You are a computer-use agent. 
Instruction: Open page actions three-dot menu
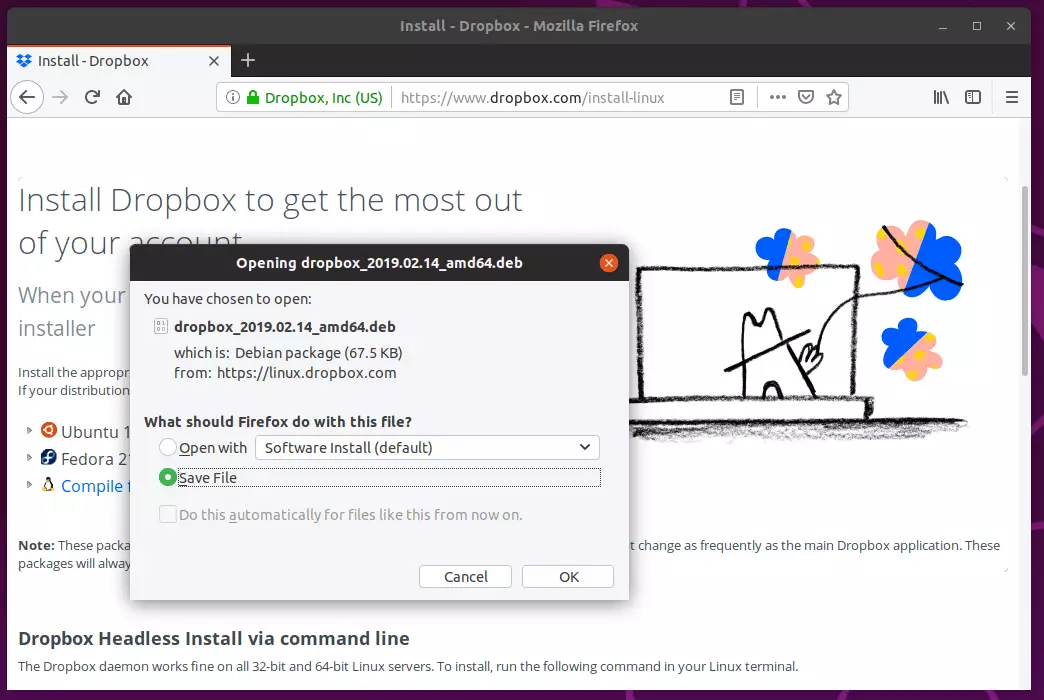point(777,97)
